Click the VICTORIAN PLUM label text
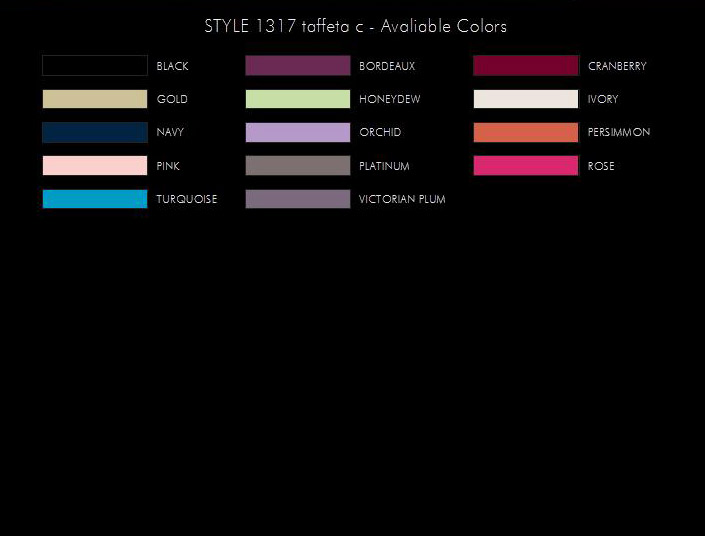This screenshot has height=536, width=705. [x=402, y=199]
